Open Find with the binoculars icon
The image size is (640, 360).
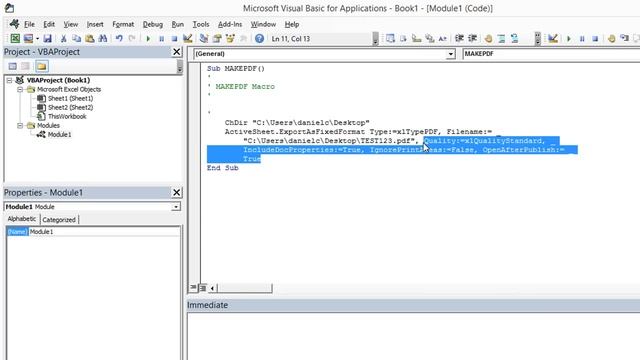click(103, 38)
